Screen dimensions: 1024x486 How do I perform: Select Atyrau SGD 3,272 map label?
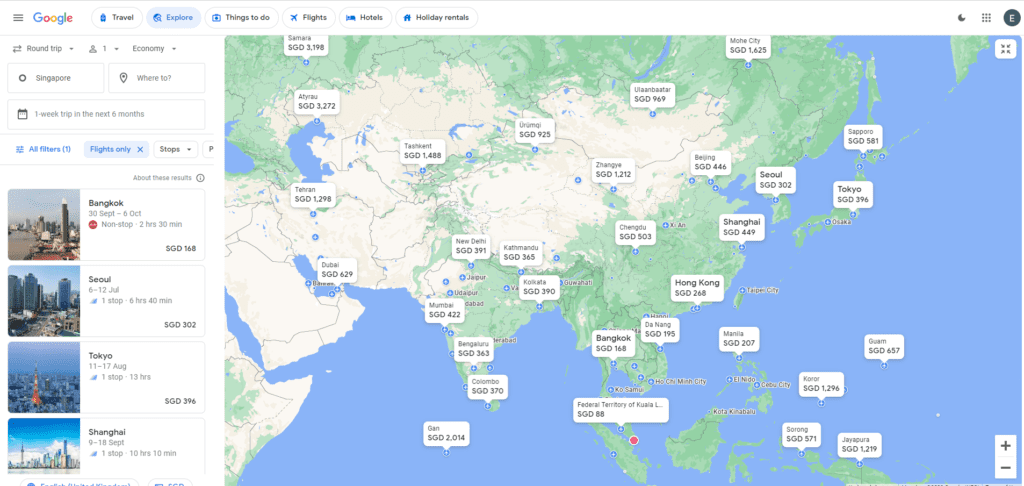point(317,101)
